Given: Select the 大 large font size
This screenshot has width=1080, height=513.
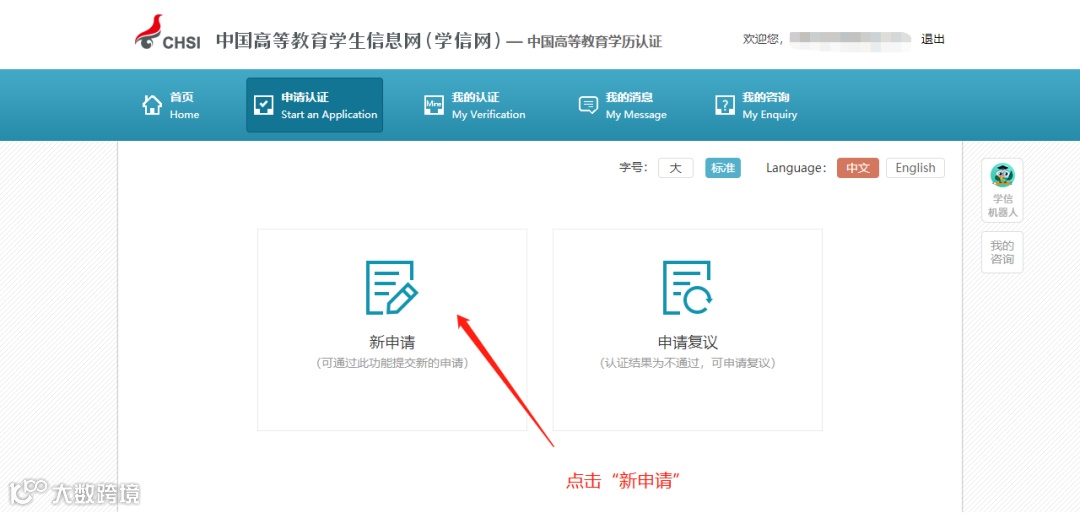Looking at the screenshot, I should [x=676, y=168].
